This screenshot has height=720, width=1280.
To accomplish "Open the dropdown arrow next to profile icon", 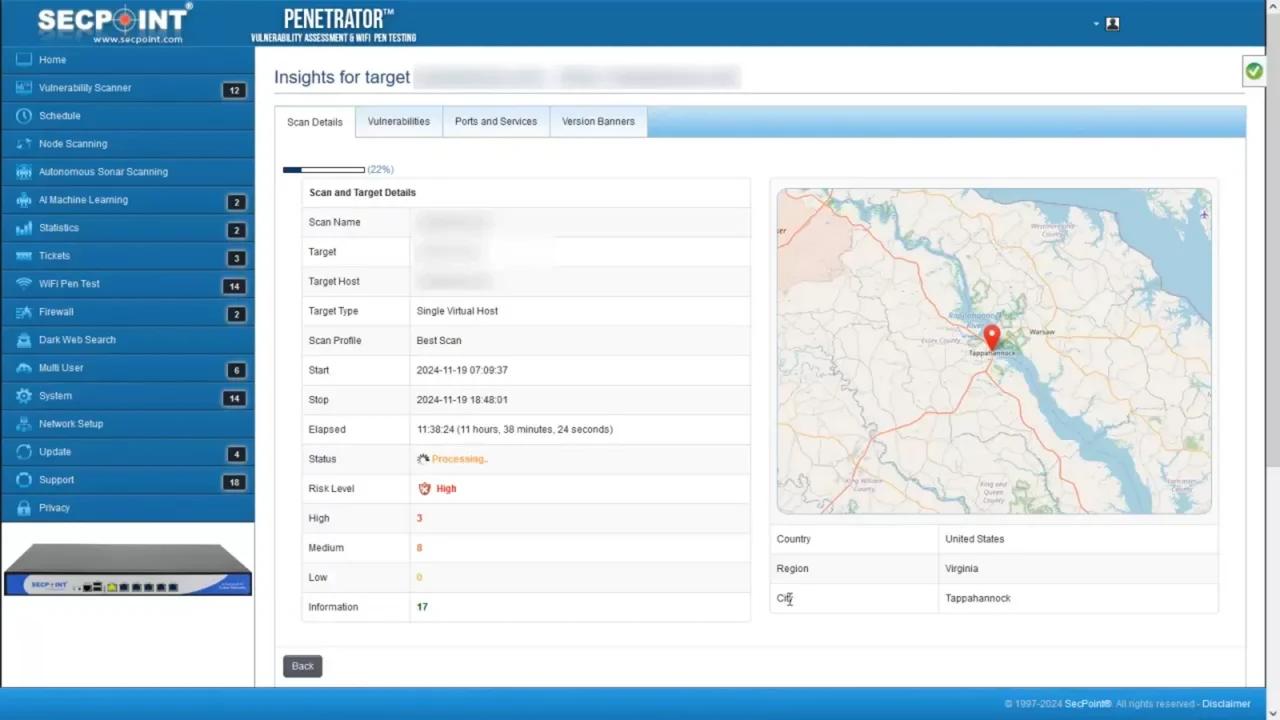I will tap(1095, 23).
